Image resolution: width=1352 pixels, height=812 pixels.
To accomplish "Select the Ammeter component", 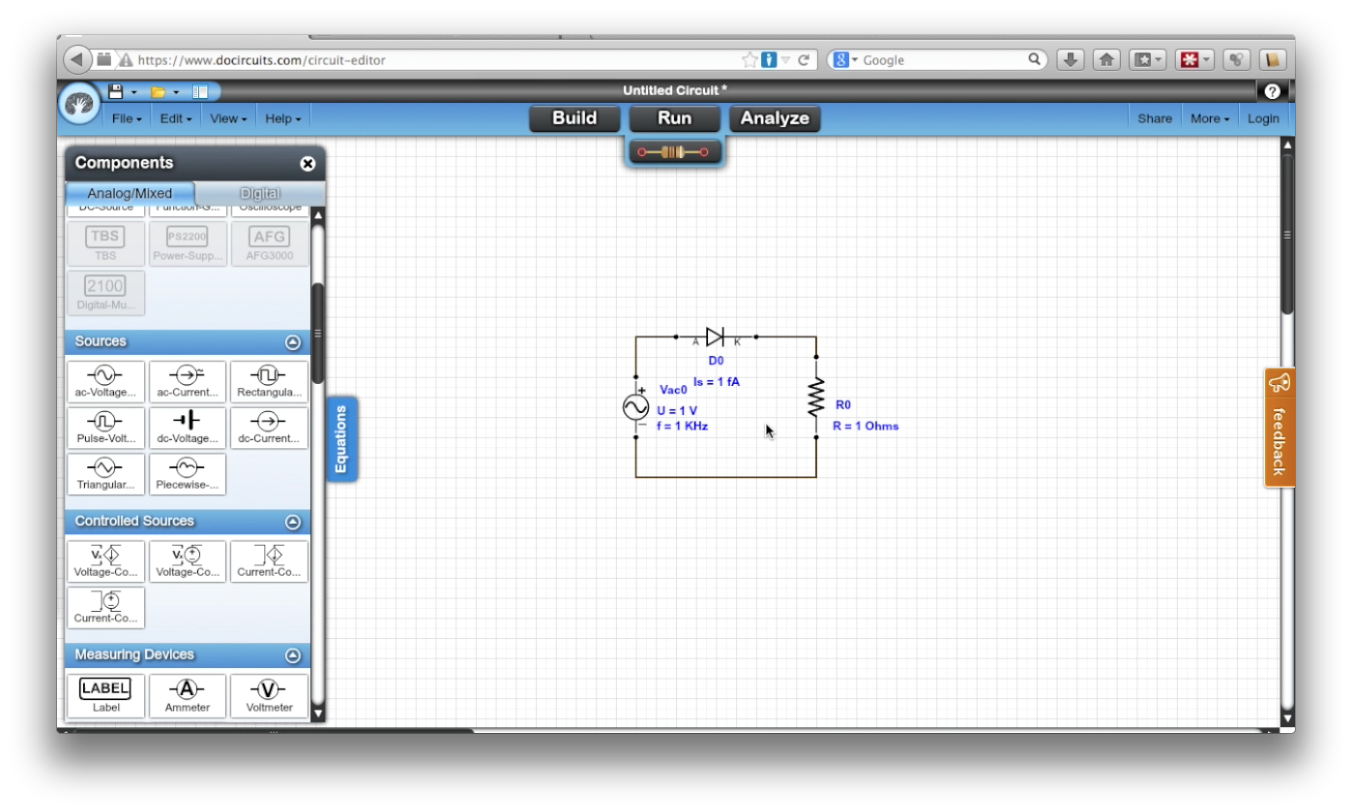I will point(188,695).
